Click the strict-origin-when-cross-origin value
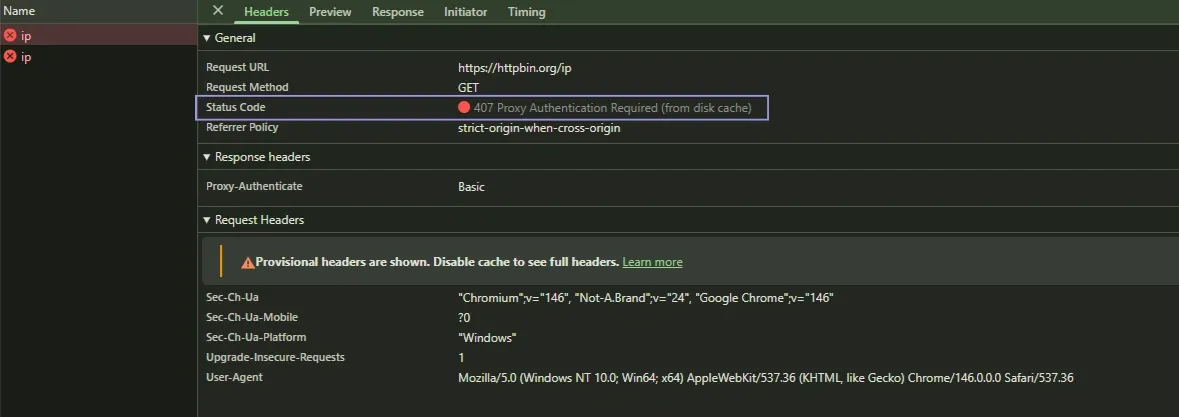The height and width of the screenshot is (417, 1179). [x=539, y=128]
